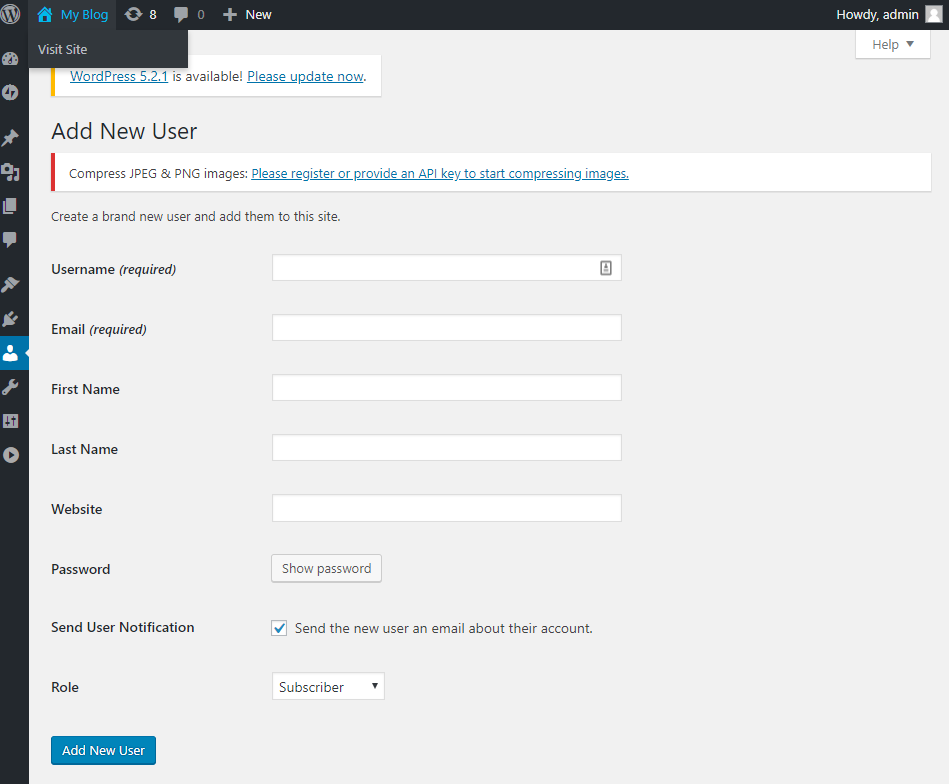Uncheck the Send User Notification checkbox
Image resolution: width=949 pixels, height=784 pixels.
pos(279,628)
